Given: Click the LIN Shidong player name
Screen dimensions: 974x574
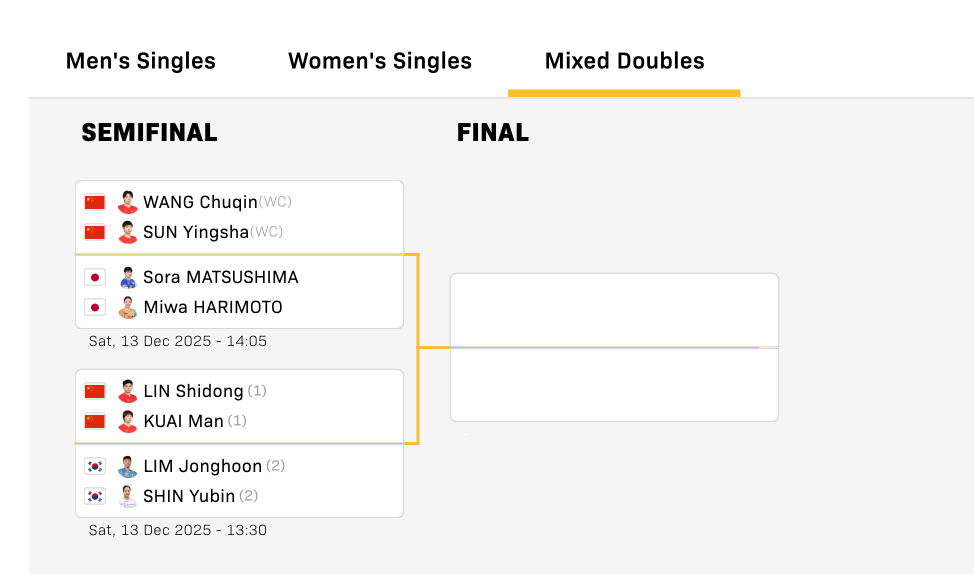Looking at the screenshot, I should tap(194, 391).
